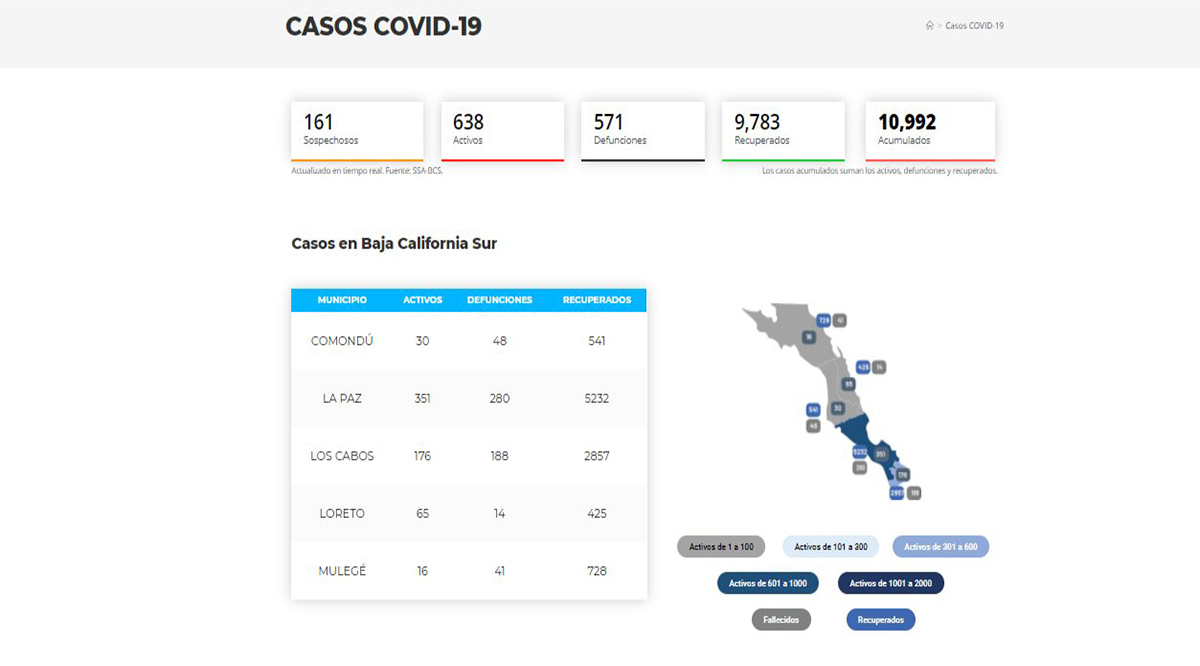The width and height of the screenshot is (1200, 666).
Task: Click 'Casos COVID-19' breadcrumb link
Action: (974, 25)
